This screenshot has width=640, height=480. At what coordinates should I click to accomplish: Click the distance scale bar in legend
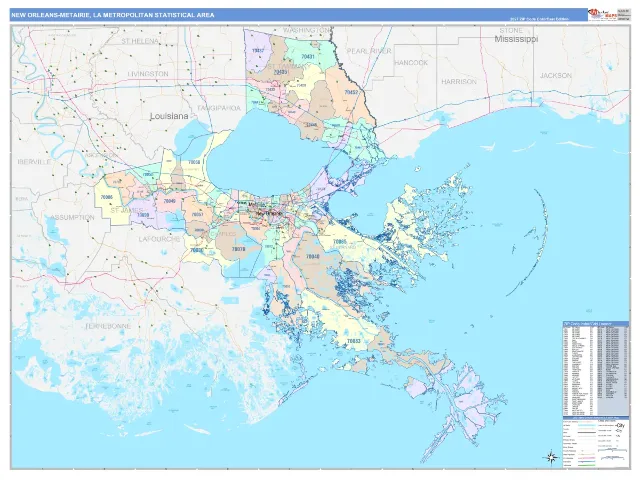[612, 449]
